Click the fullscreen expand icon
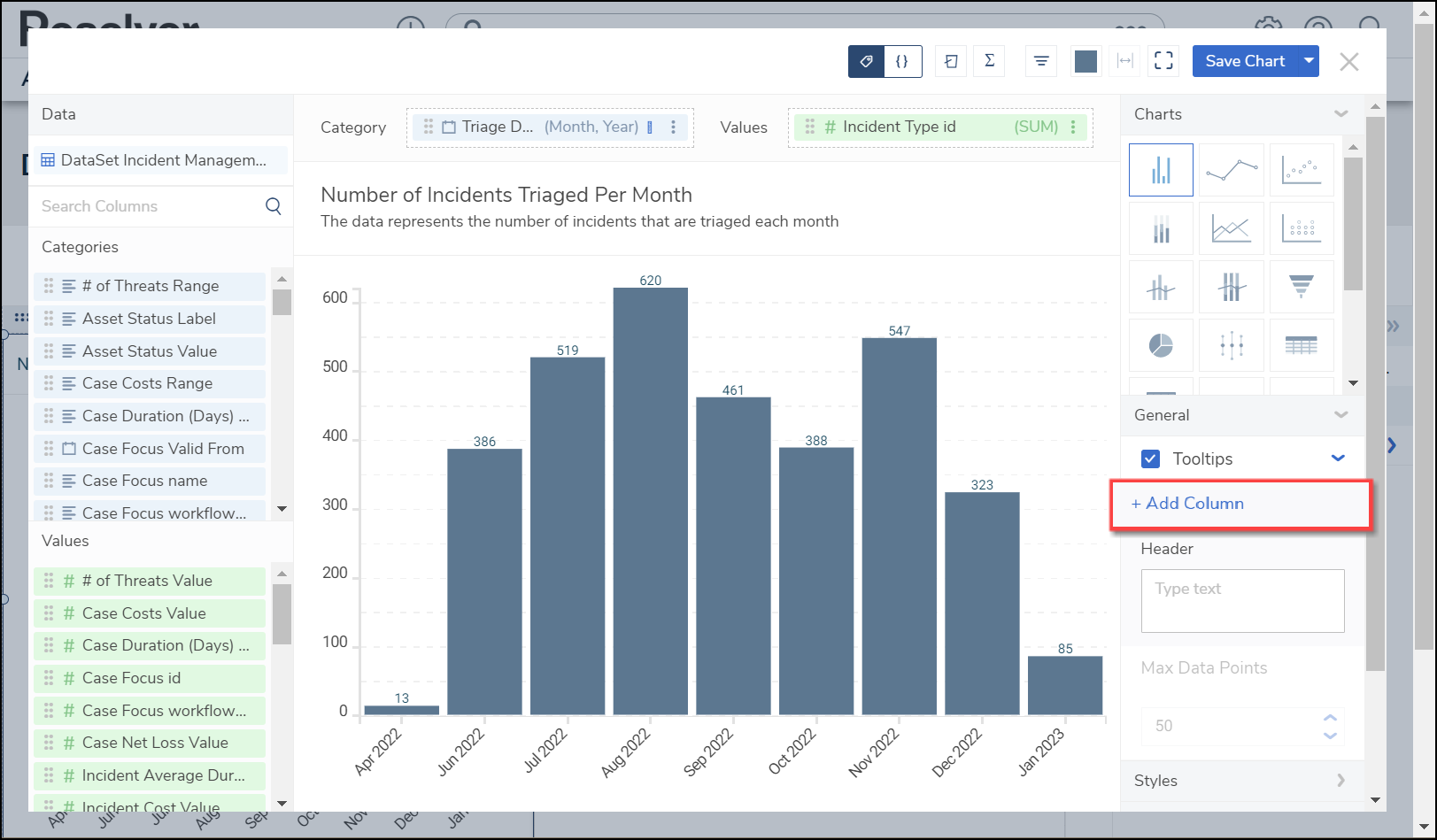 (1163, 61)
